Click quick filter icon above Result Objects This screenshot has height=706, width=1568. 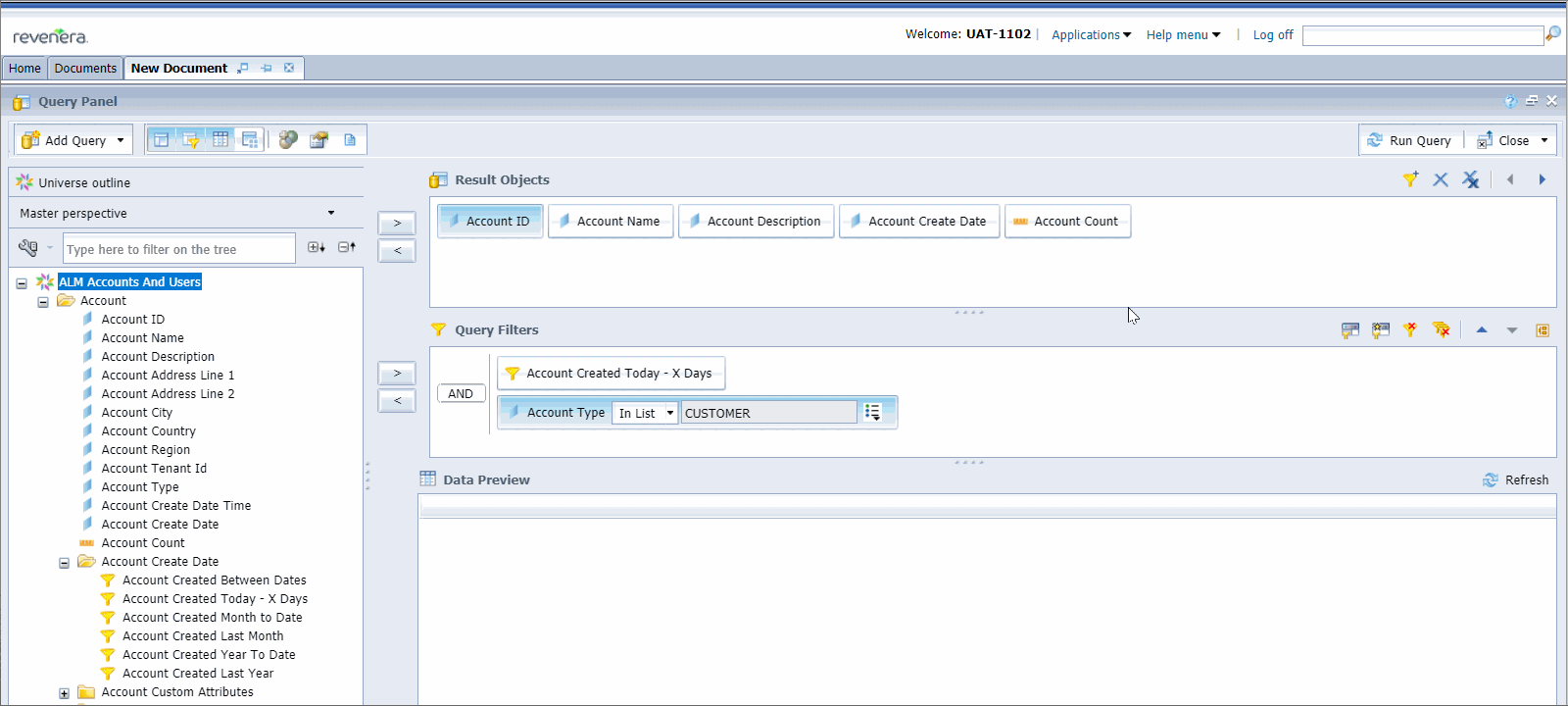coord(1410,179)
